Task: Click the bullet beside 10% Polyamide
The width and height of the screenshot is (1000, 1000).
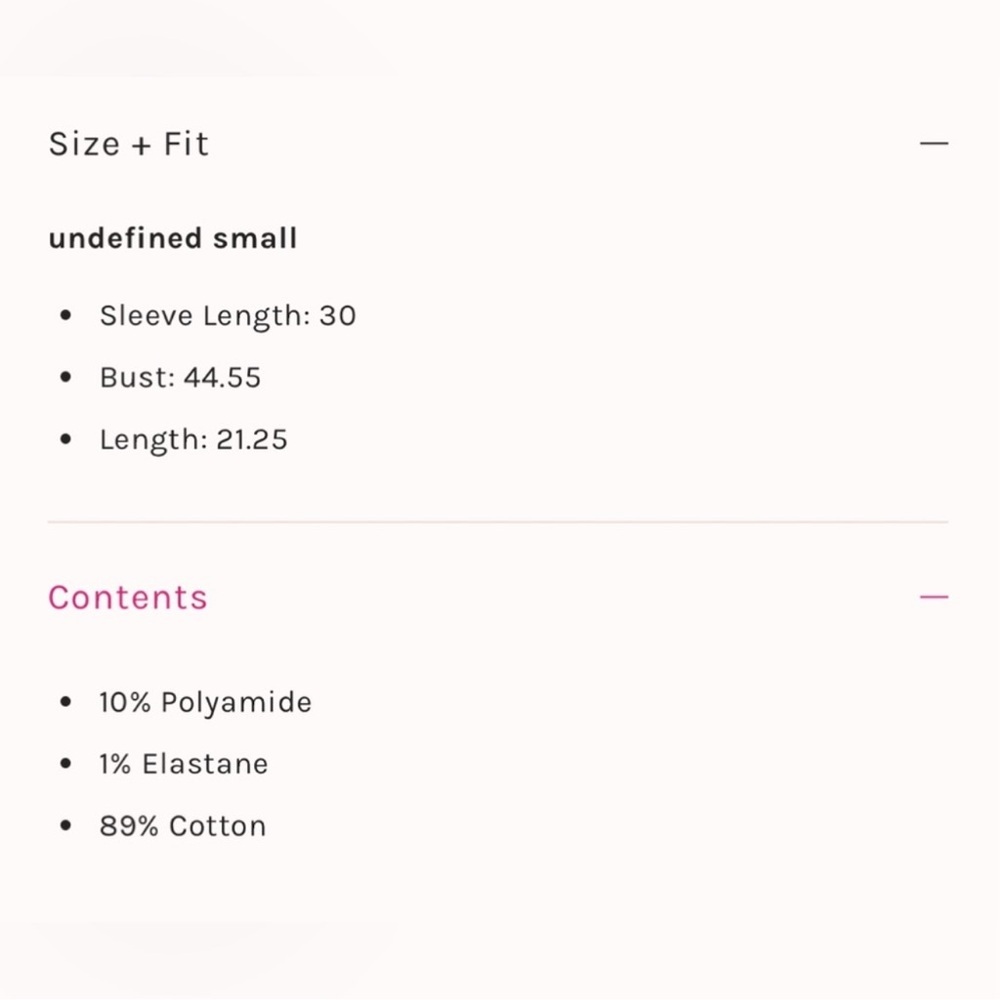Action: tap(66, 702)
